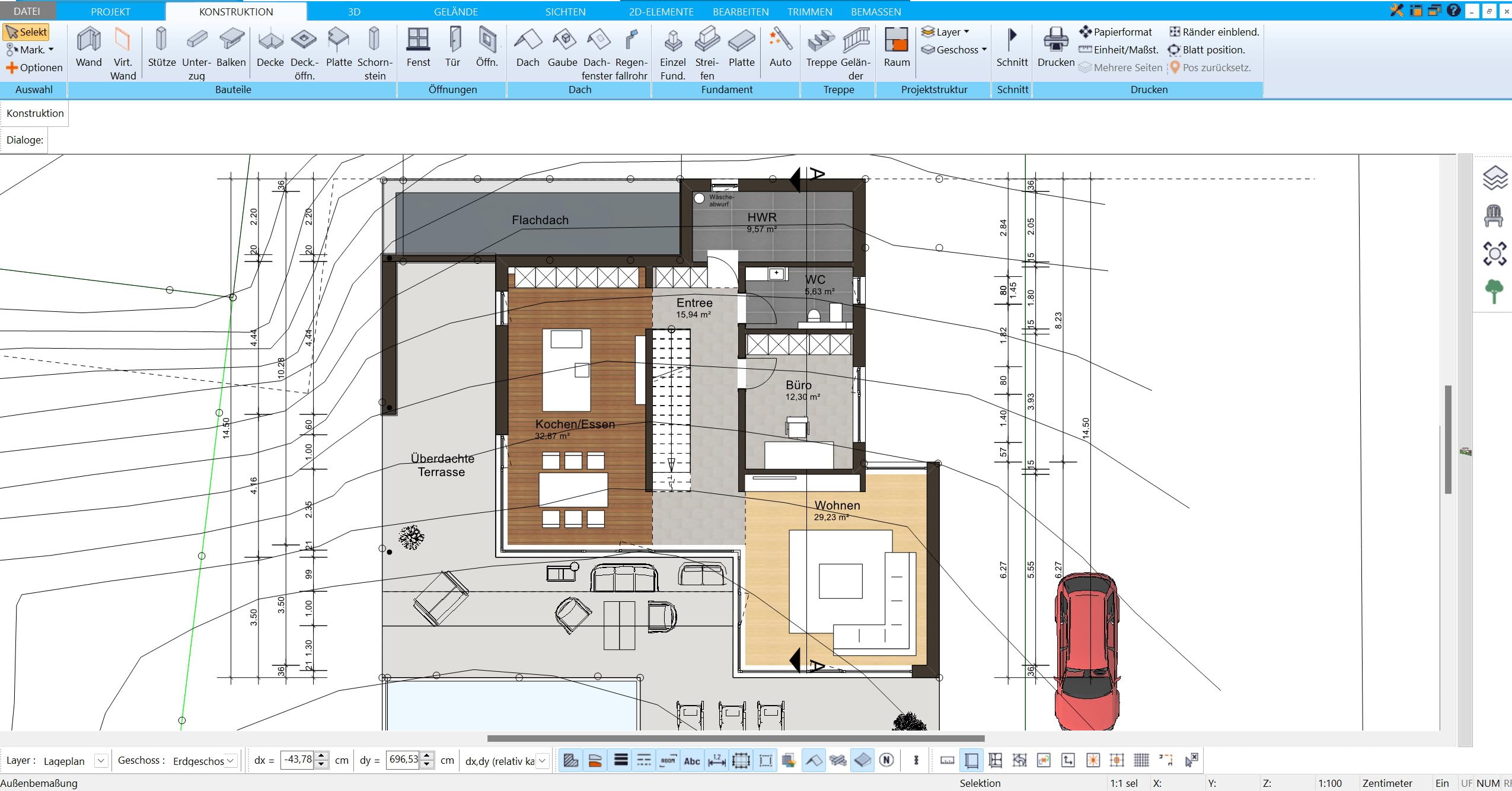Insert a door with Tür tool

coord(453,47)
